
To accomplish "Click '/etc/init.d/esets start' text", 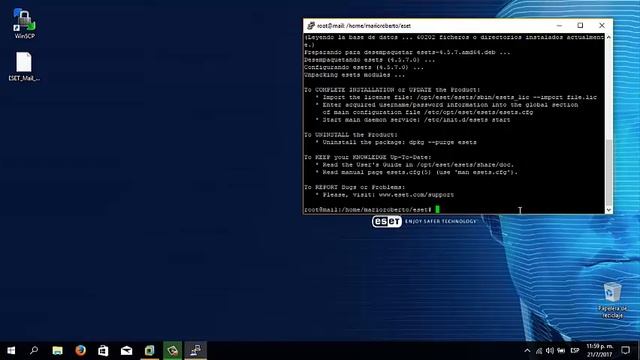I will [x=467, y=120].
